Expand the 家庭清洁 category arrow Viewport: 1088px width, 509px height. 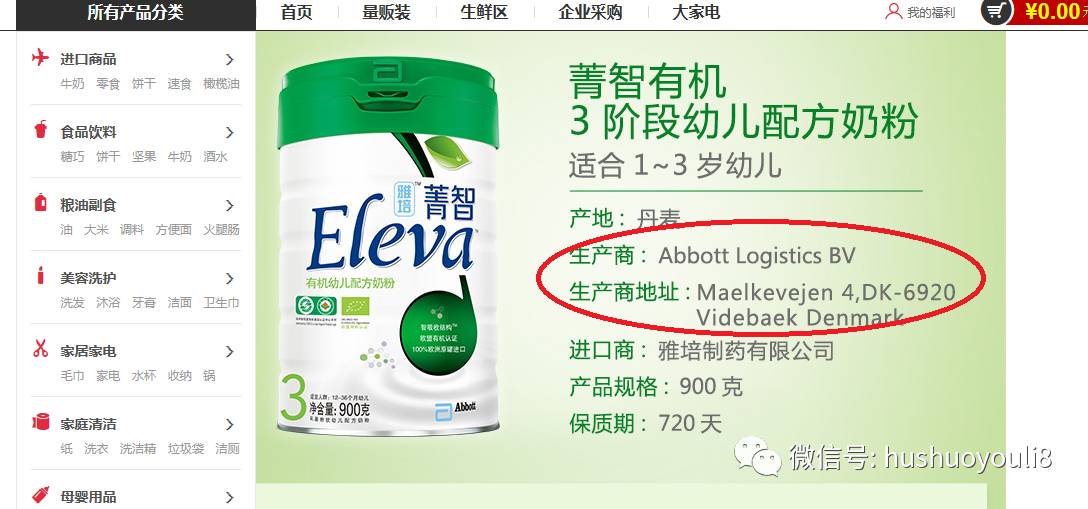[x=230, y=424]
